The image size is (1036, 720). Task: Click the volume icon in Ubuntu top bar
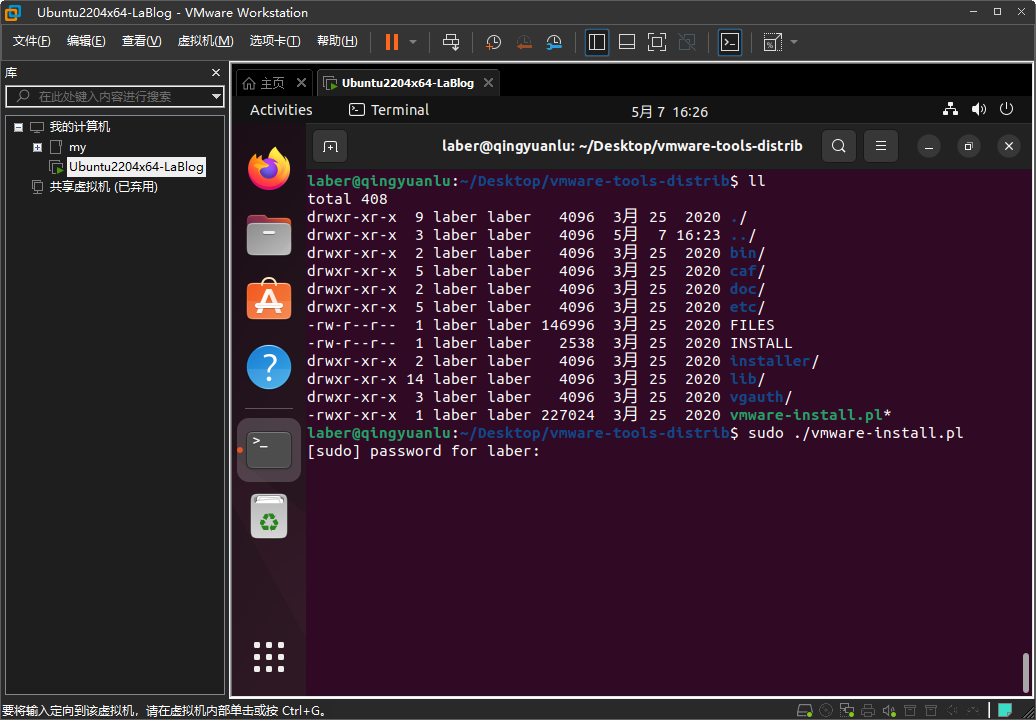coord(979,110)
